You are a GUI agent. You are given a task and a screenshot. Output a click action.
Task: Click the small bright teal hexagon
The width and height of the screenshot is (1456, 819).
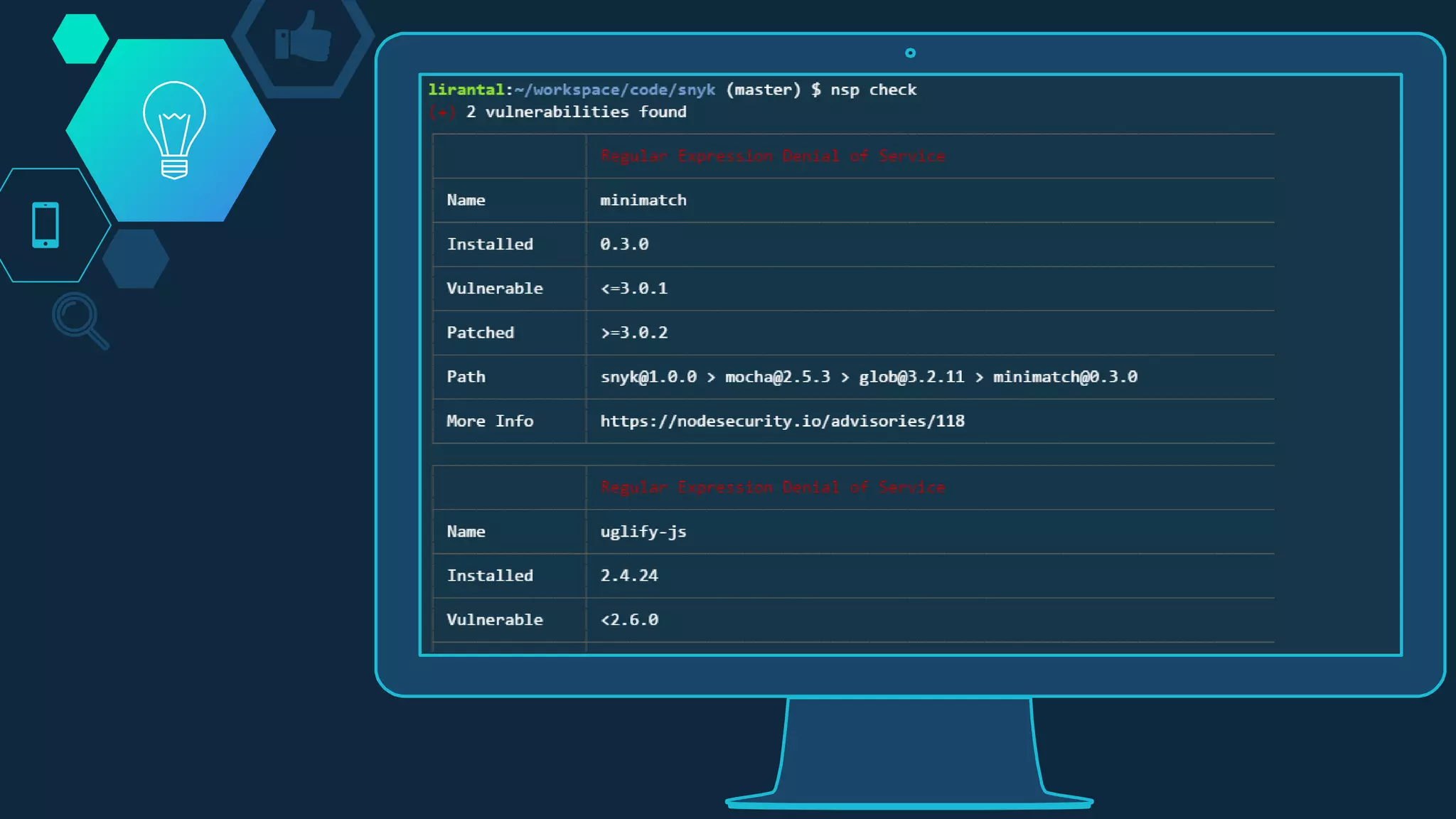point(80,39)
